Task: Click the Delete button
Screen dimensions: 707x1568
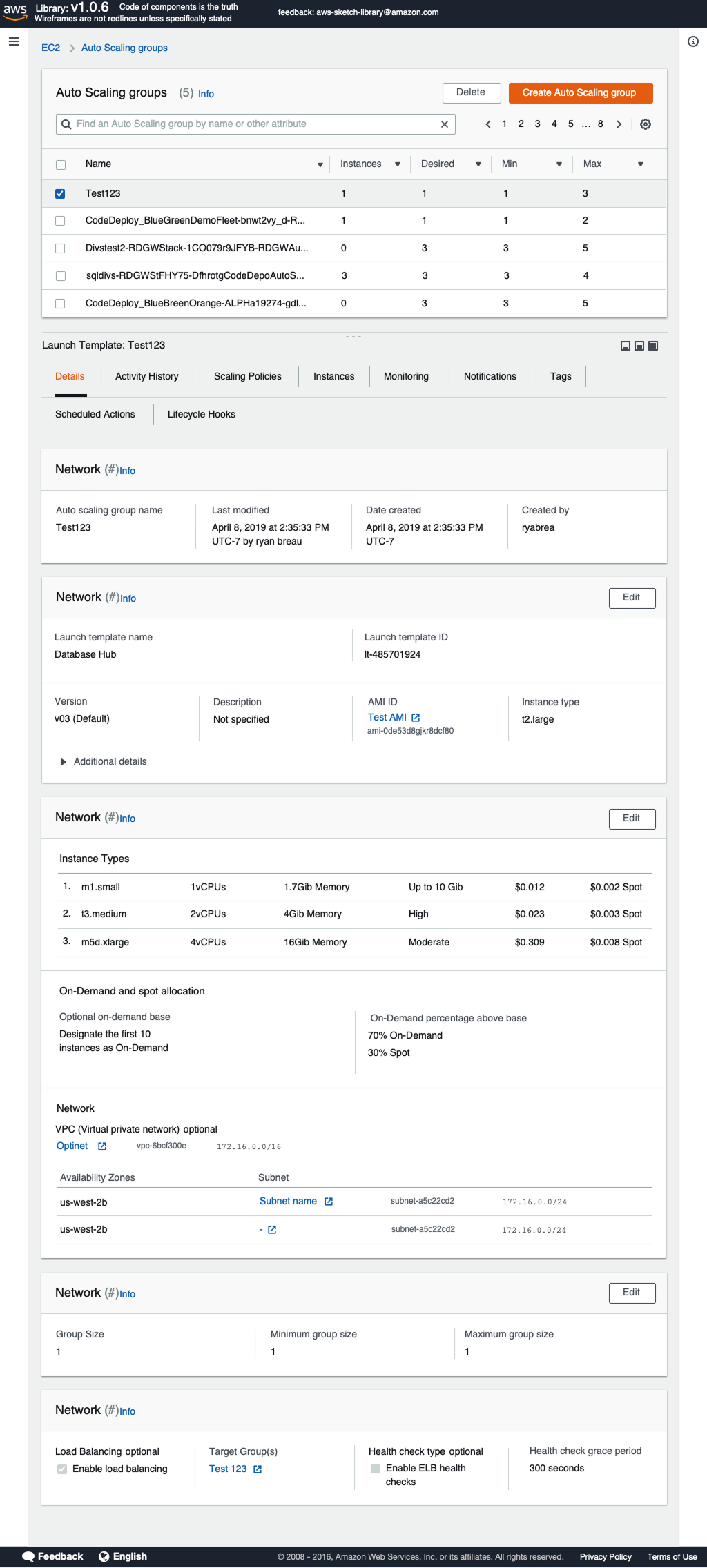Action: (472, 93)
